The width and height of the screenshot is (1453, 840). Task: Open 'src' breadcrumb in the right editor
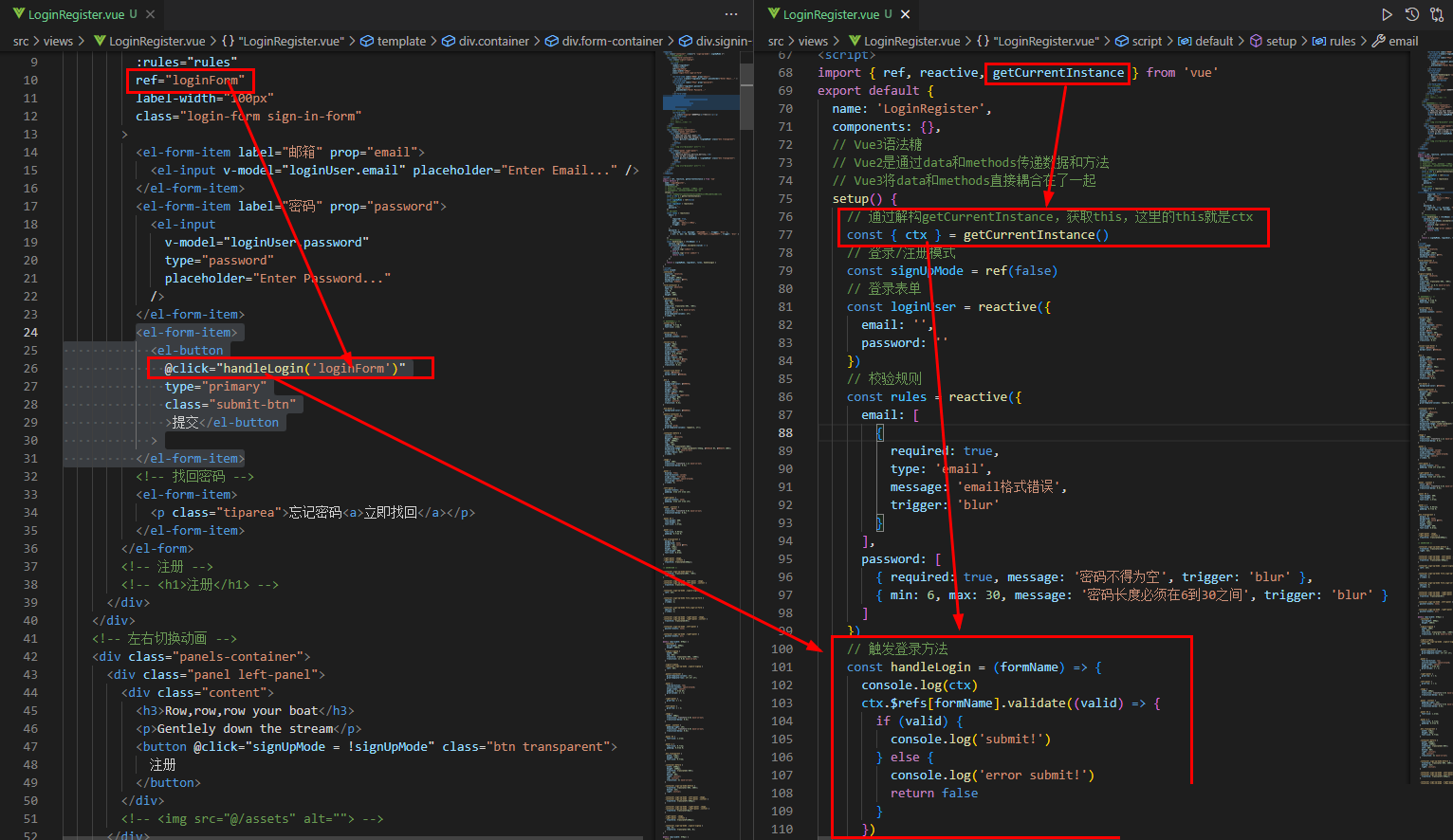[x=776, y=41]
